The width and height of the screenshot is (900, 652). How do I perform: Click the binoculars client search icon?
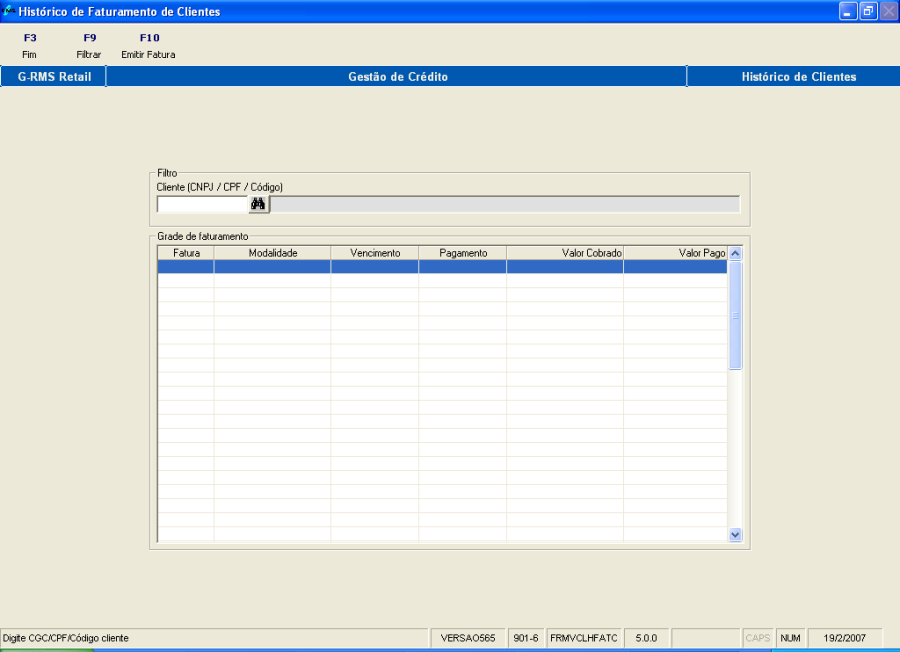[x=259, y=203]
